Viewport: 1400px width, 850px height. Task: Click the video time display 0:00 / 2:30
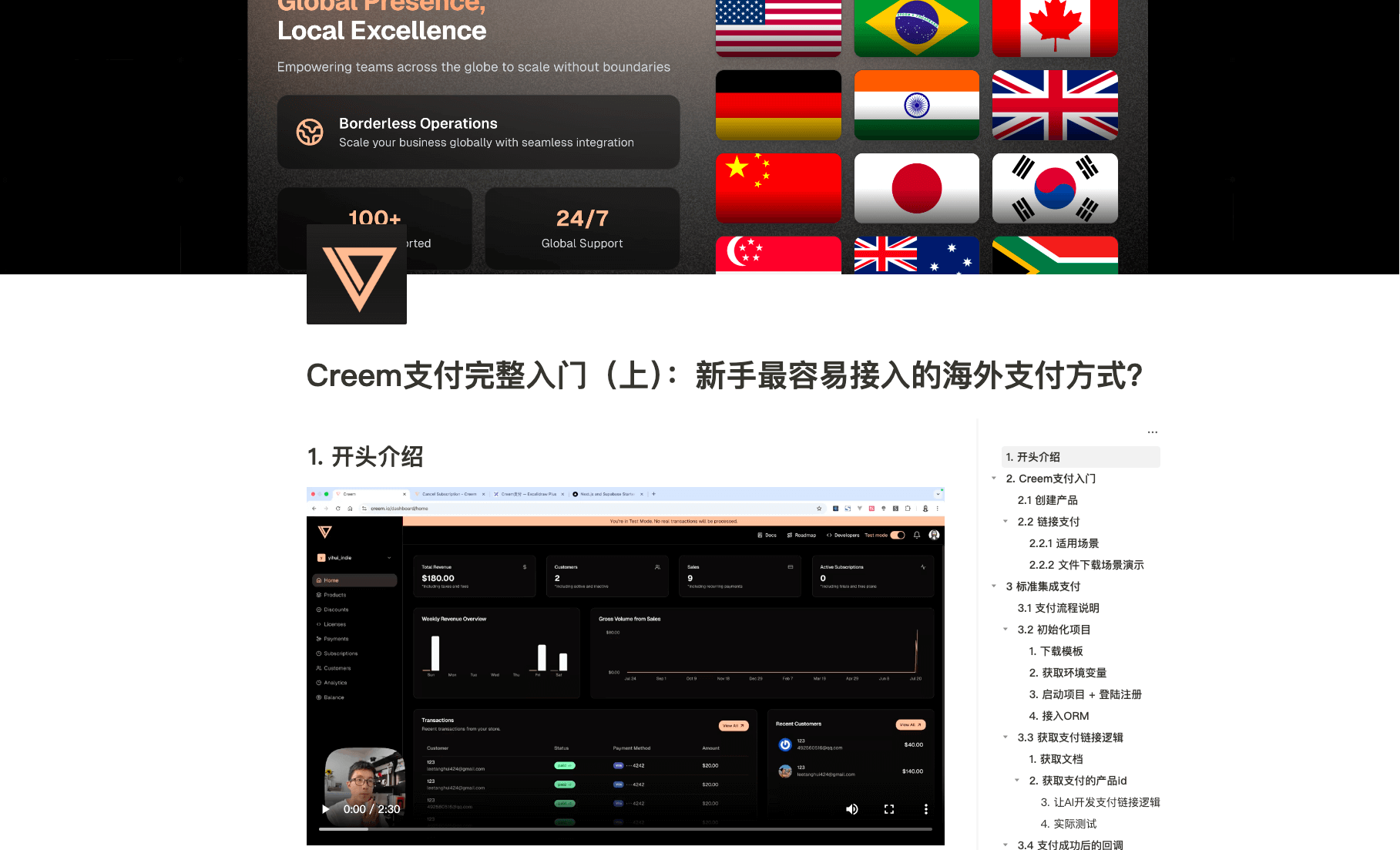371,809
